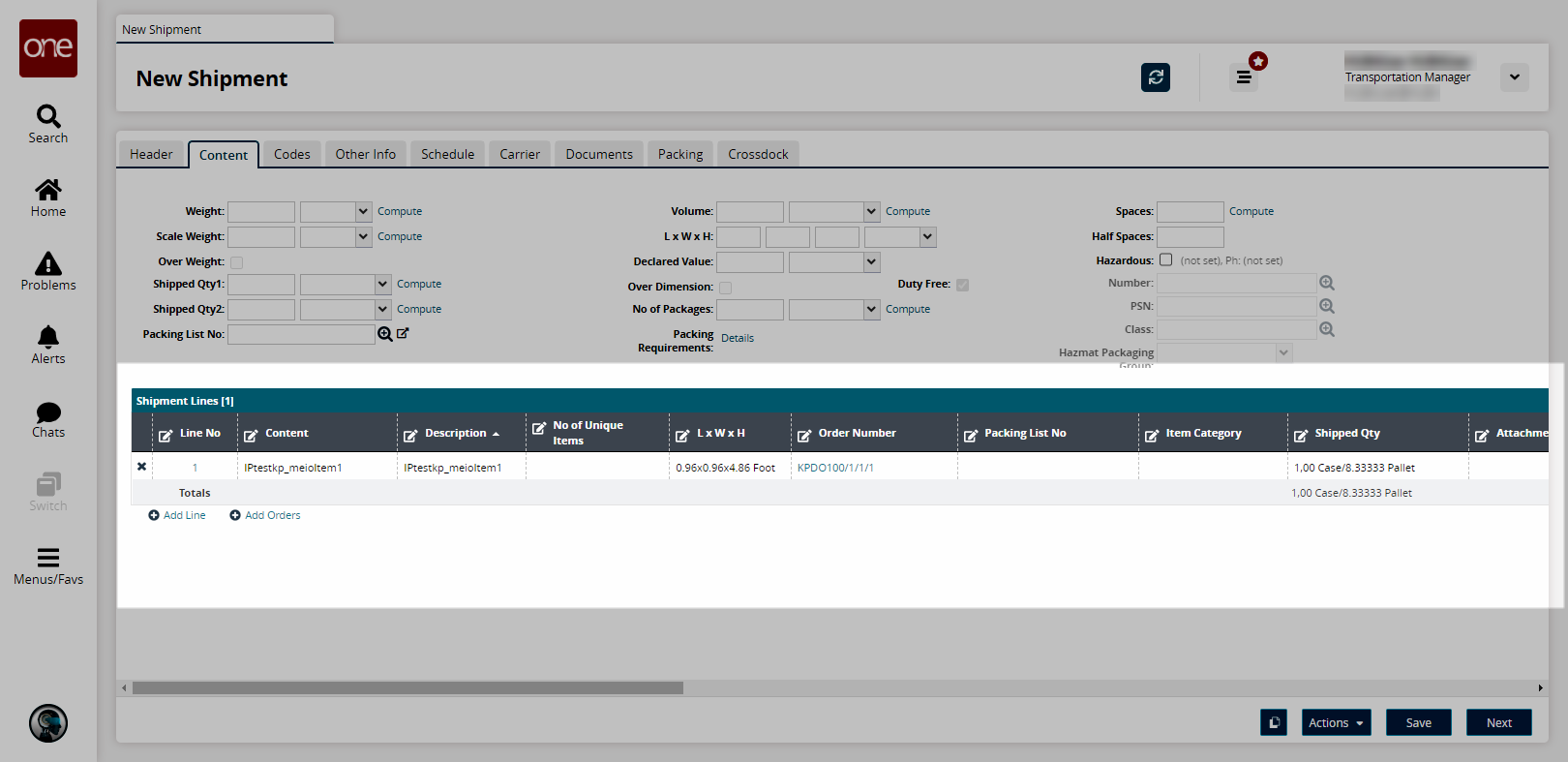Screen dimensions: 1568x762
Task: Open the Actions dropdown menu
Action: coord(1336,722)
